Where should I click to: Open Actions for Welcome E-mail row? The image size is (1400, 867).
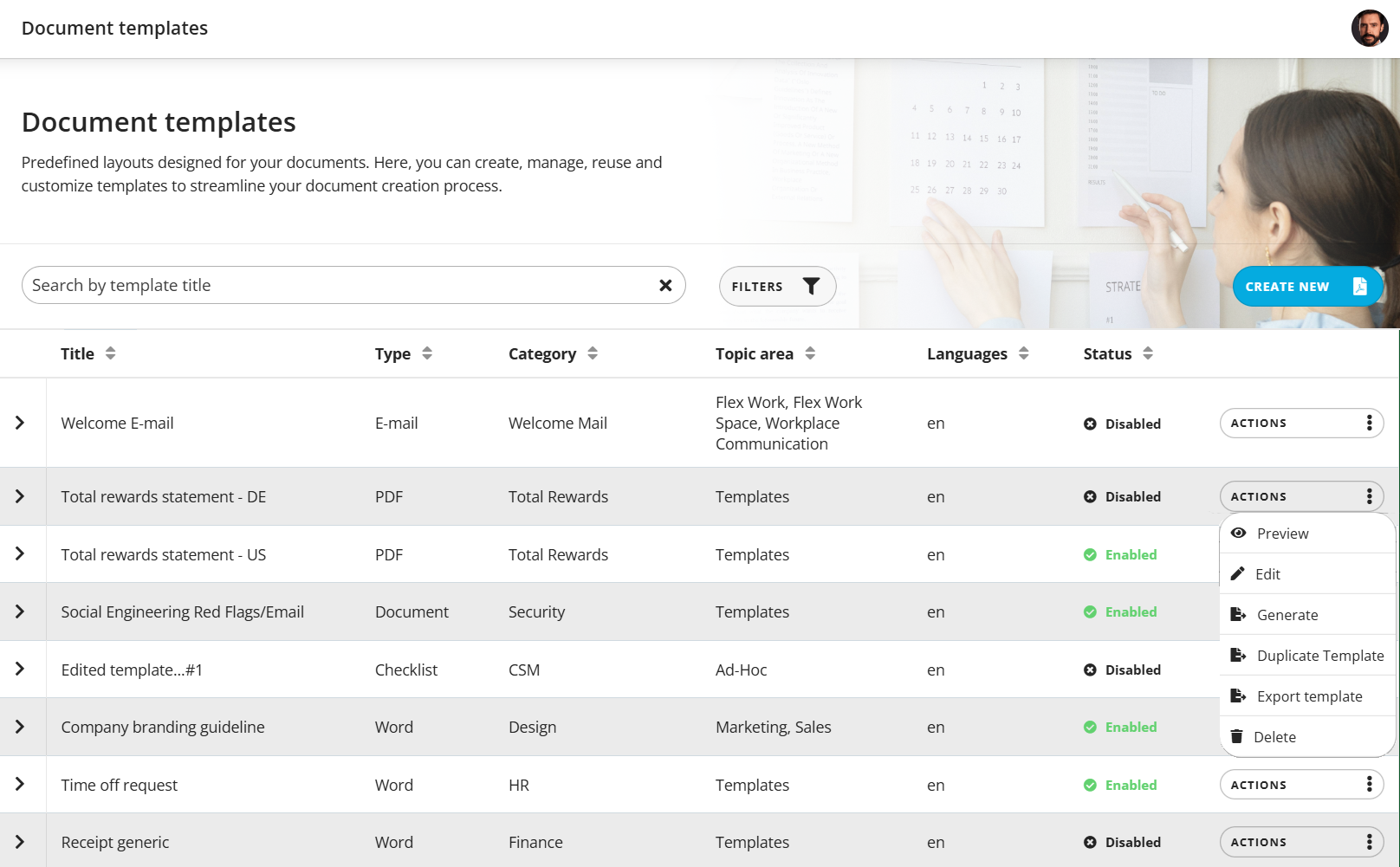pyautogui.click(x=1301, y=423)
